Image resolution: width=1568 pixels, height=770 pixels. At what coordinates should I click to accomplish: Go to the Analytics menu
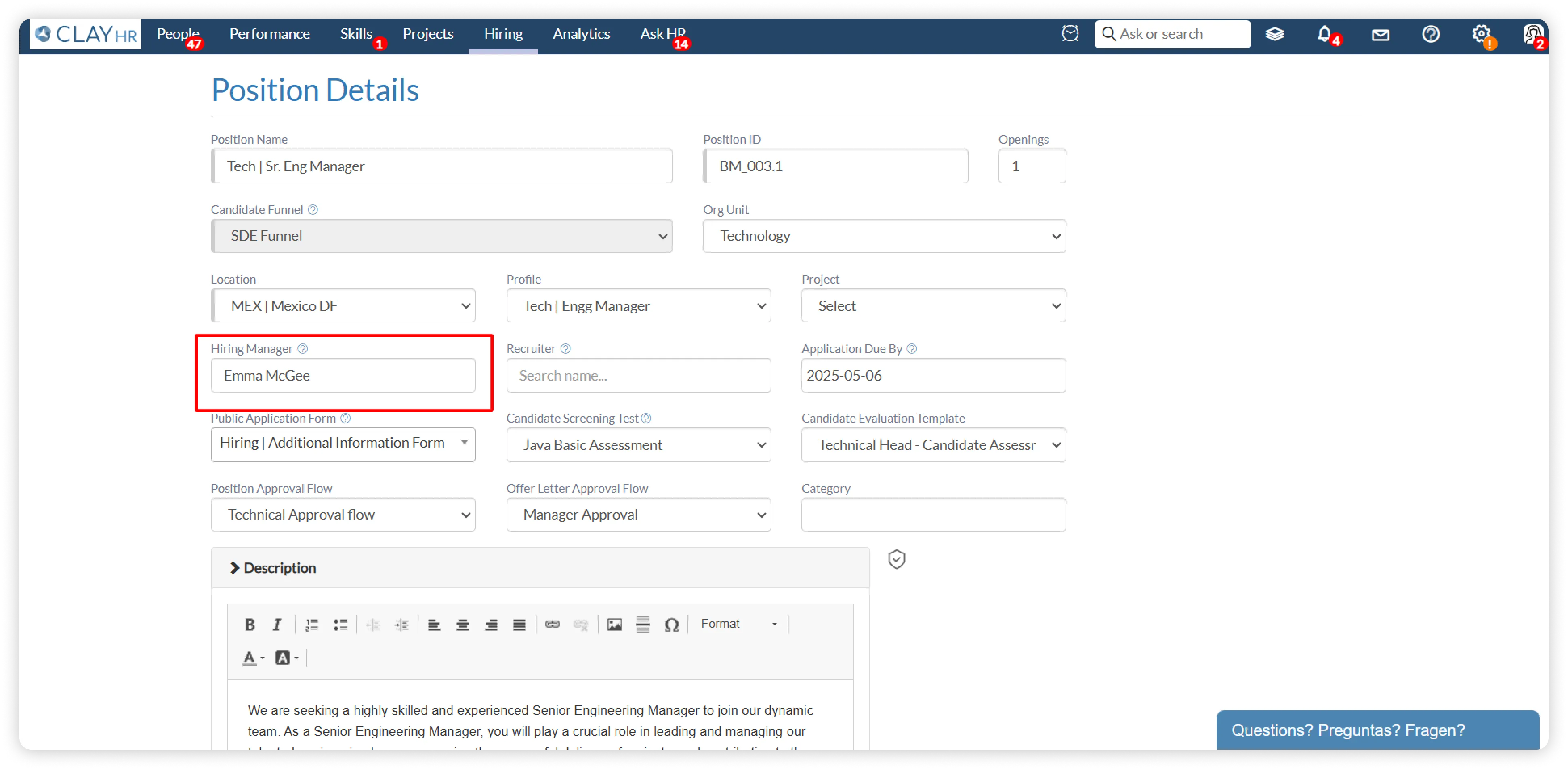[581, 34]
